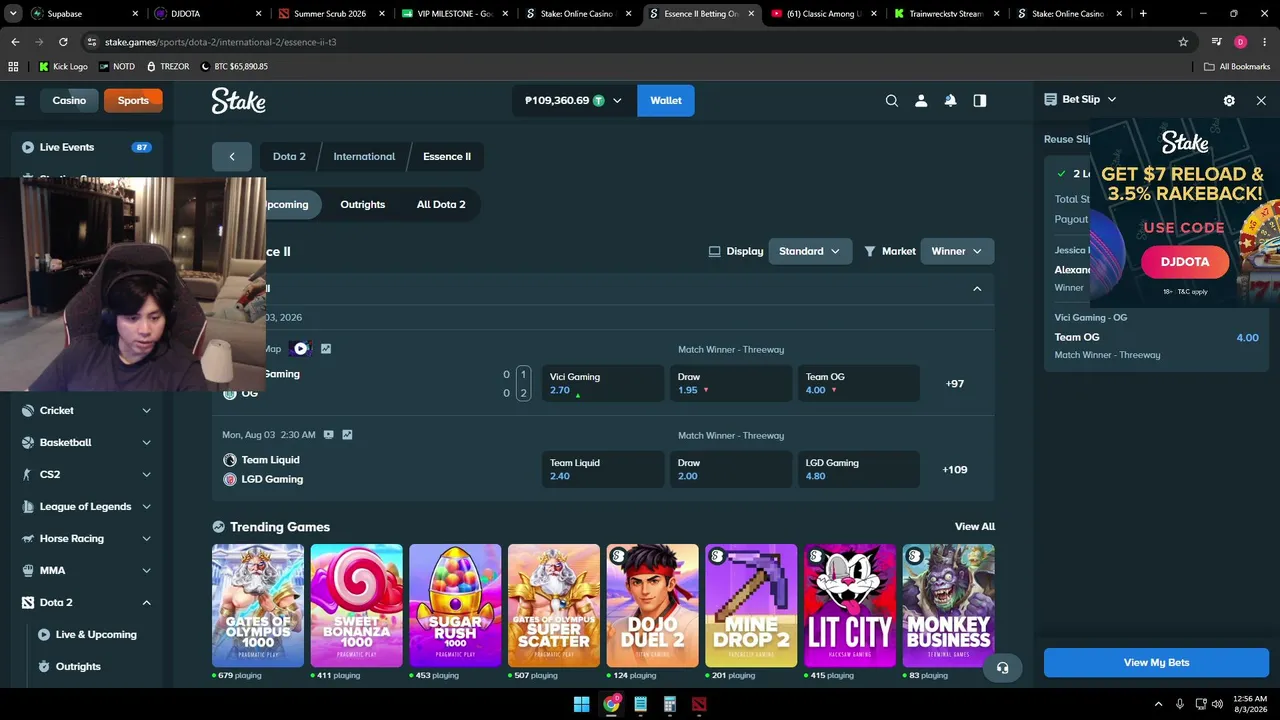Go to Dota 2 breadcrumb

coord(289,156)
